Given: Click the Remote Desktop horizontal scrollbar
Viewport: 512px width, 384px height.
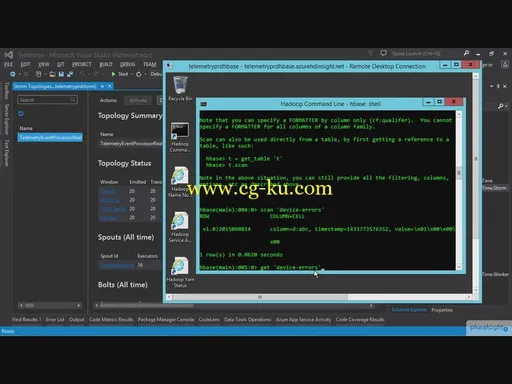Looking at the screenshot, I should click(x=319, y=297).
